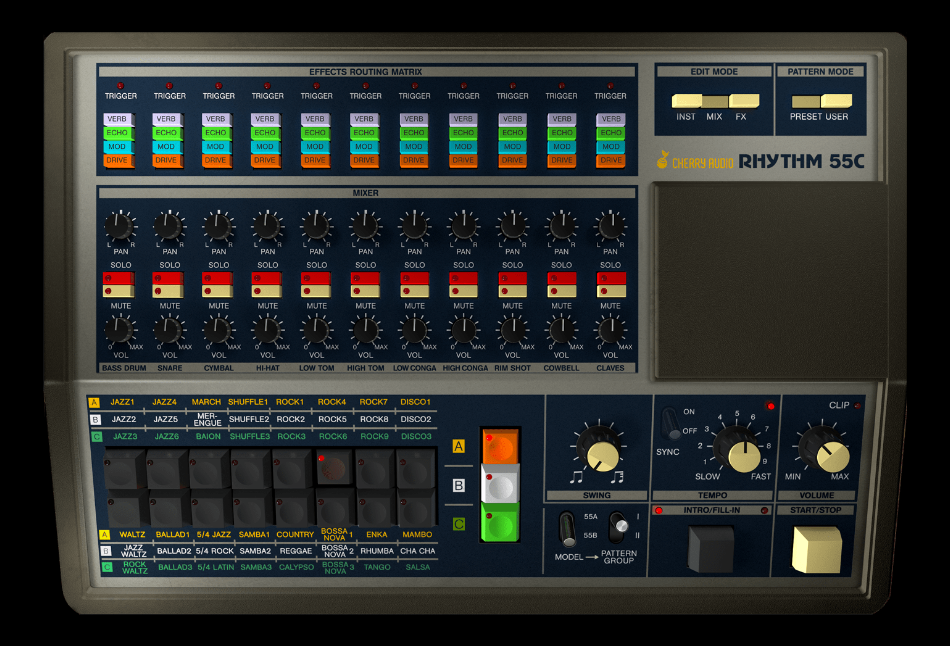Select the 5/4 JAZZ pattern button
The height and width of the screenshot is (646, 950).
(x=210, y=508)
